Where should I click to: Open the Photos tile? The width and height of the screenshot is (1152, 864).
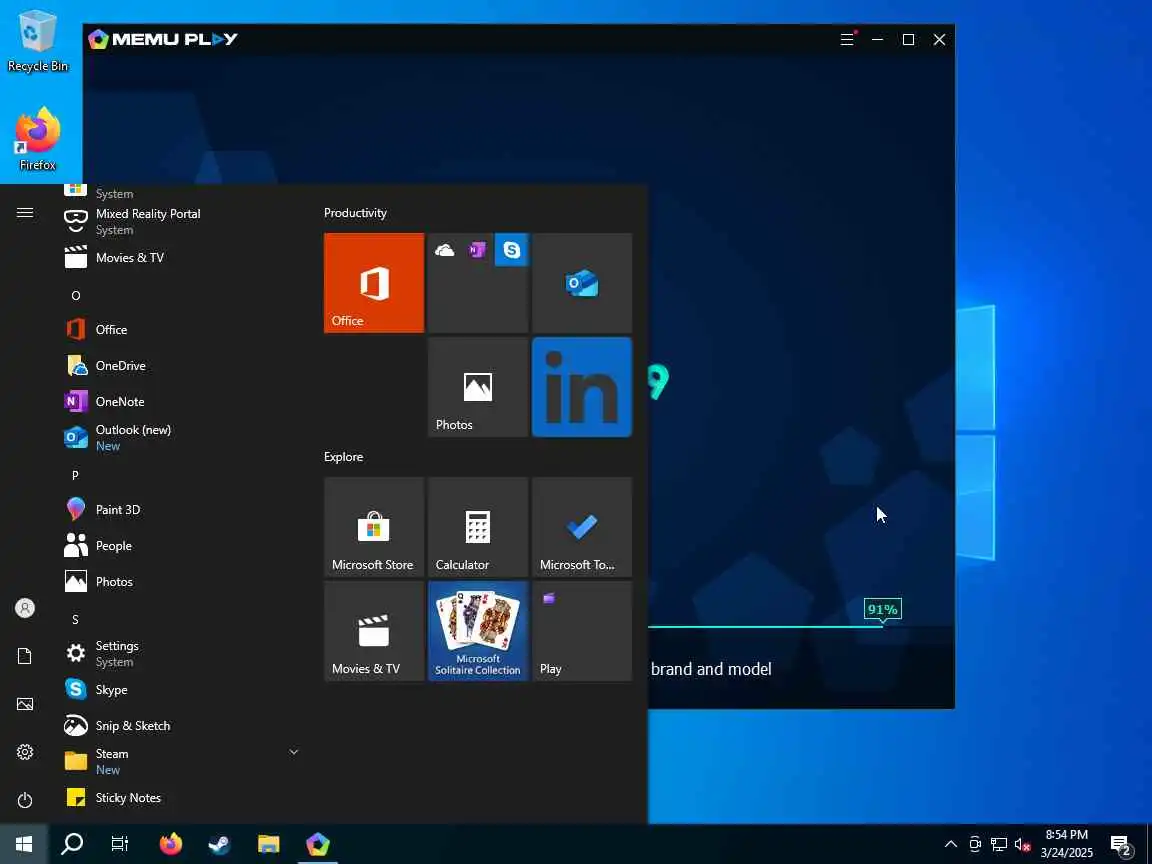(x=478, y=387)
